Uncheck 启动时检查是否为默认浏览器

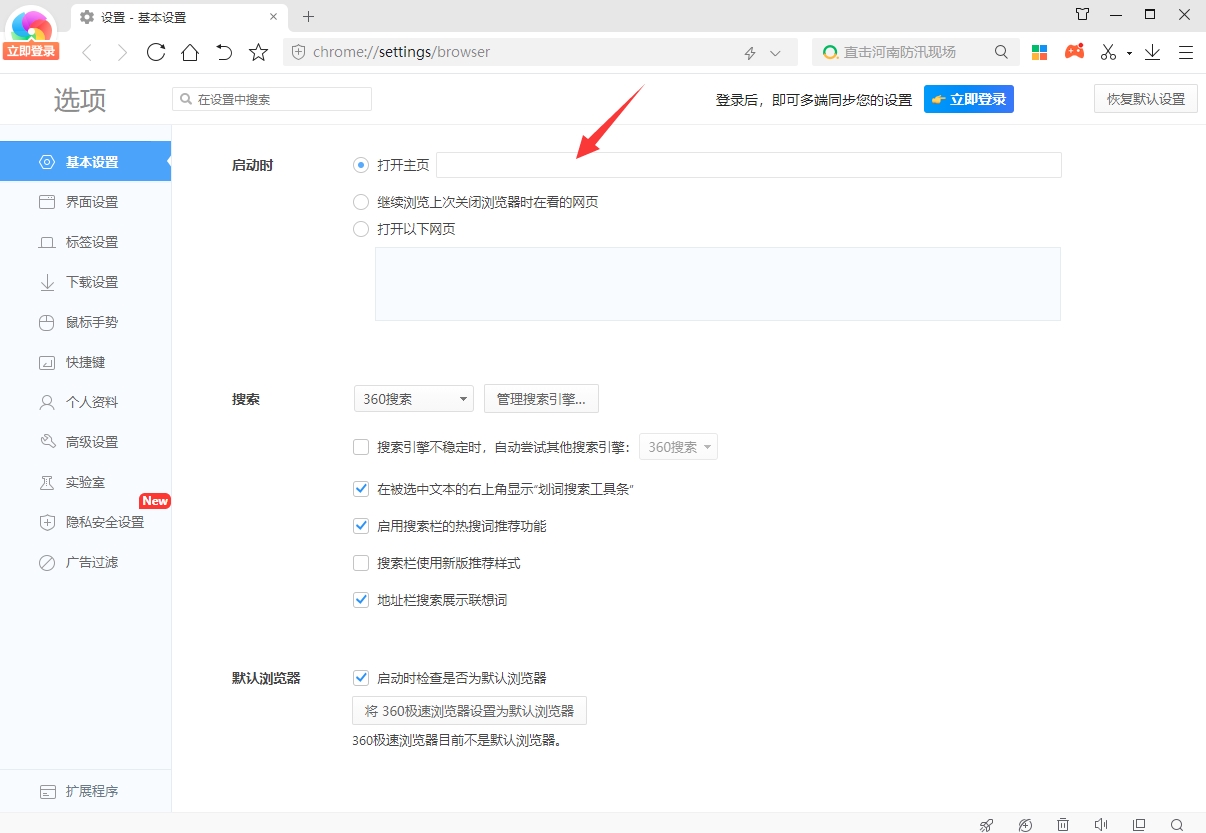tap(361, 678)
